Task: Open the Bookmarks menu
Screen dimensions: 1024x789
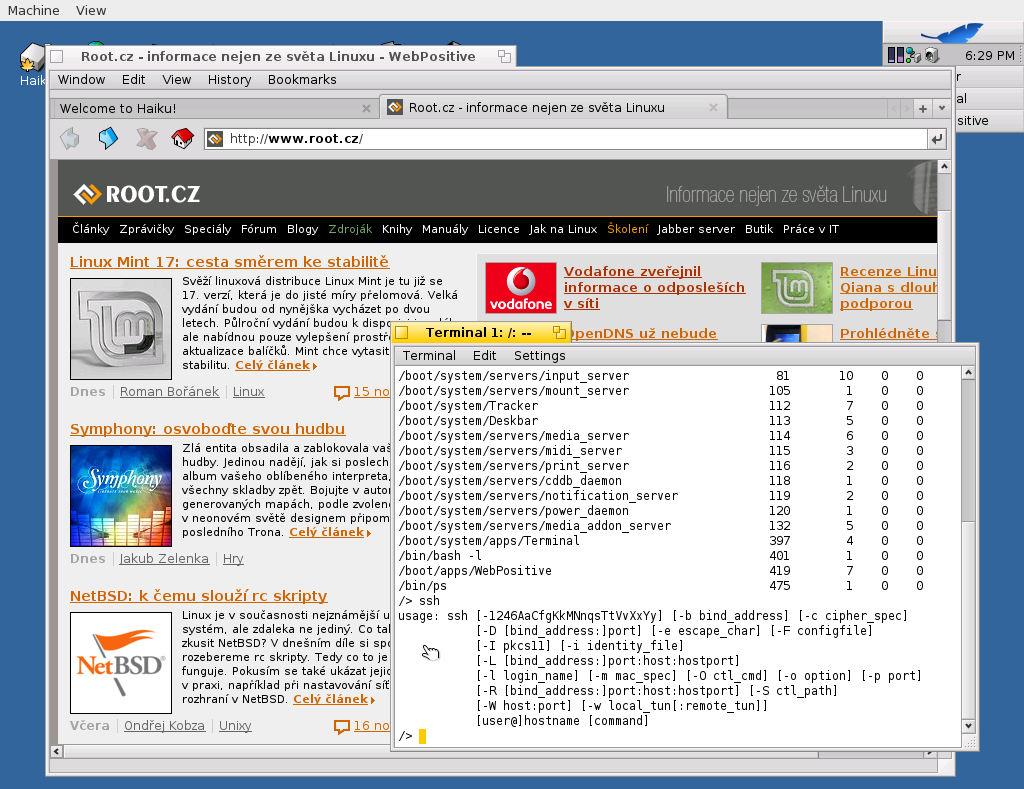Action: (x=302, y=80)
